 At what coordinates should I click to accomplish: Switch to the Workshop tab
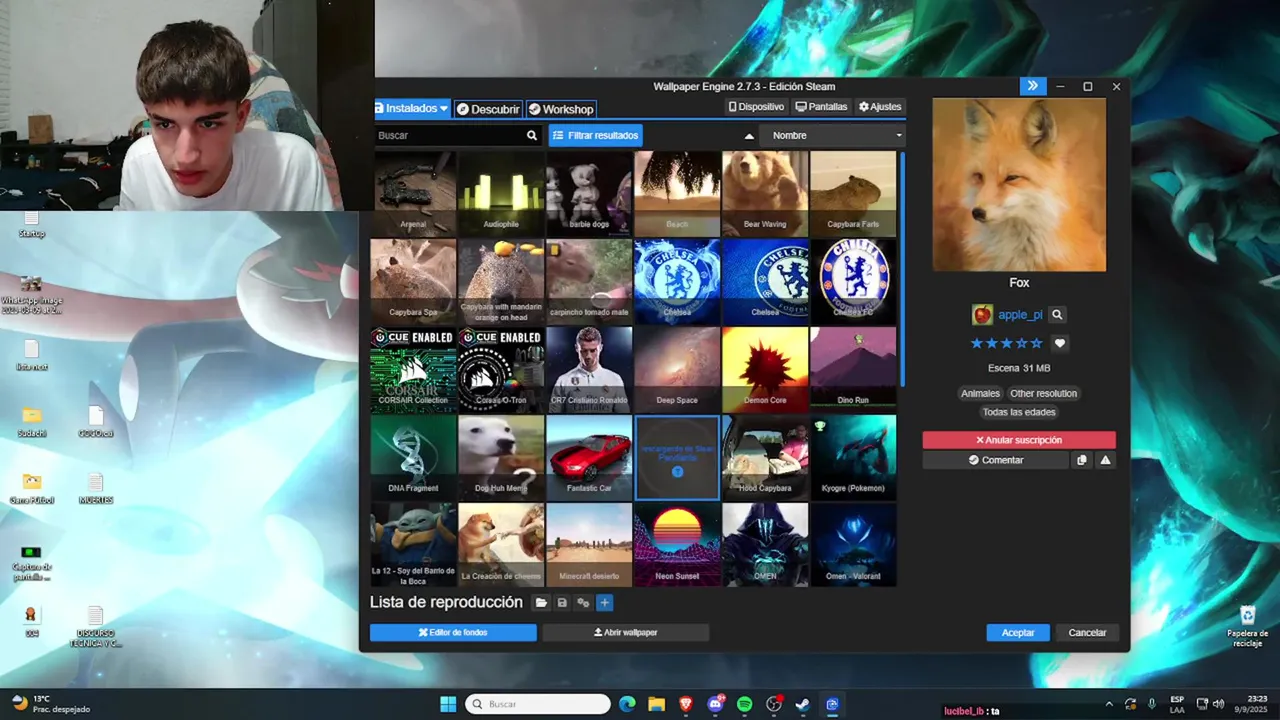point(561,109)
